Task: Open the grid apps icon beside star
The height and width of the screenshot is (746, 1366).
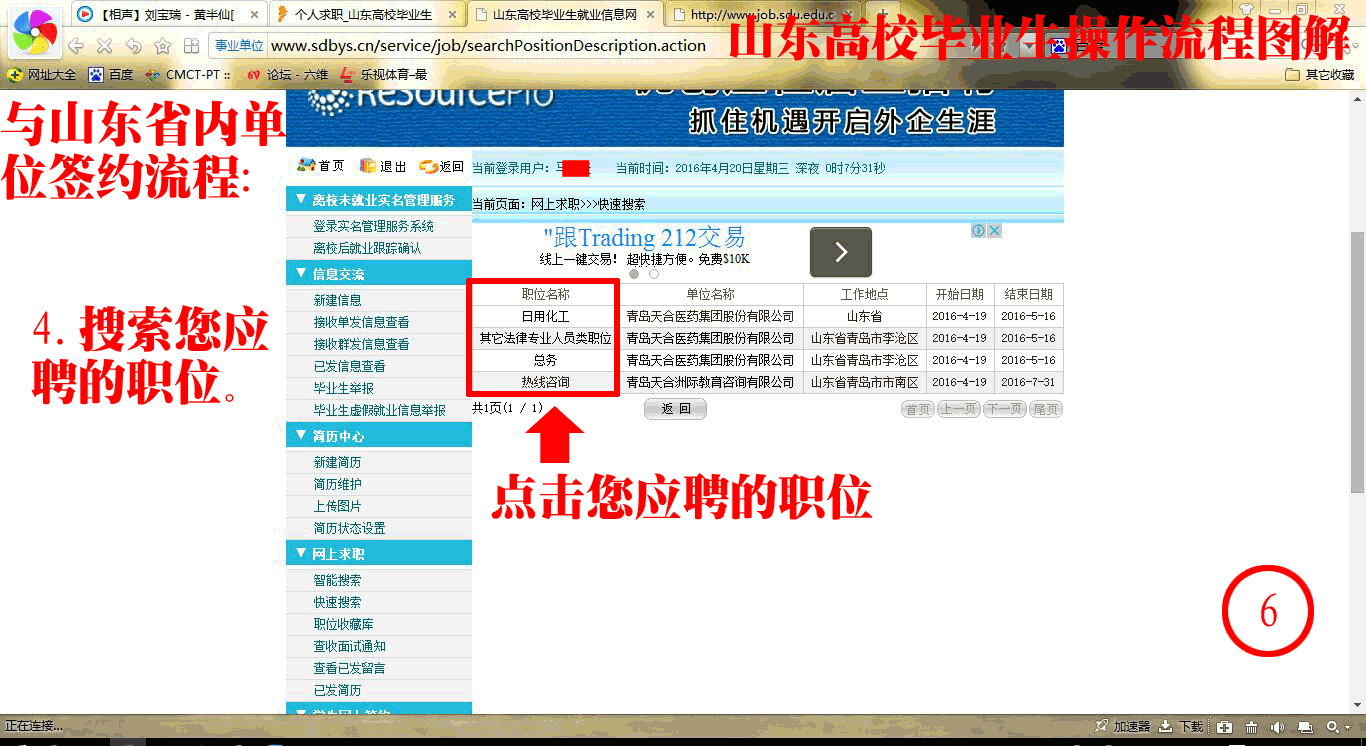Action: pos(191,46)
